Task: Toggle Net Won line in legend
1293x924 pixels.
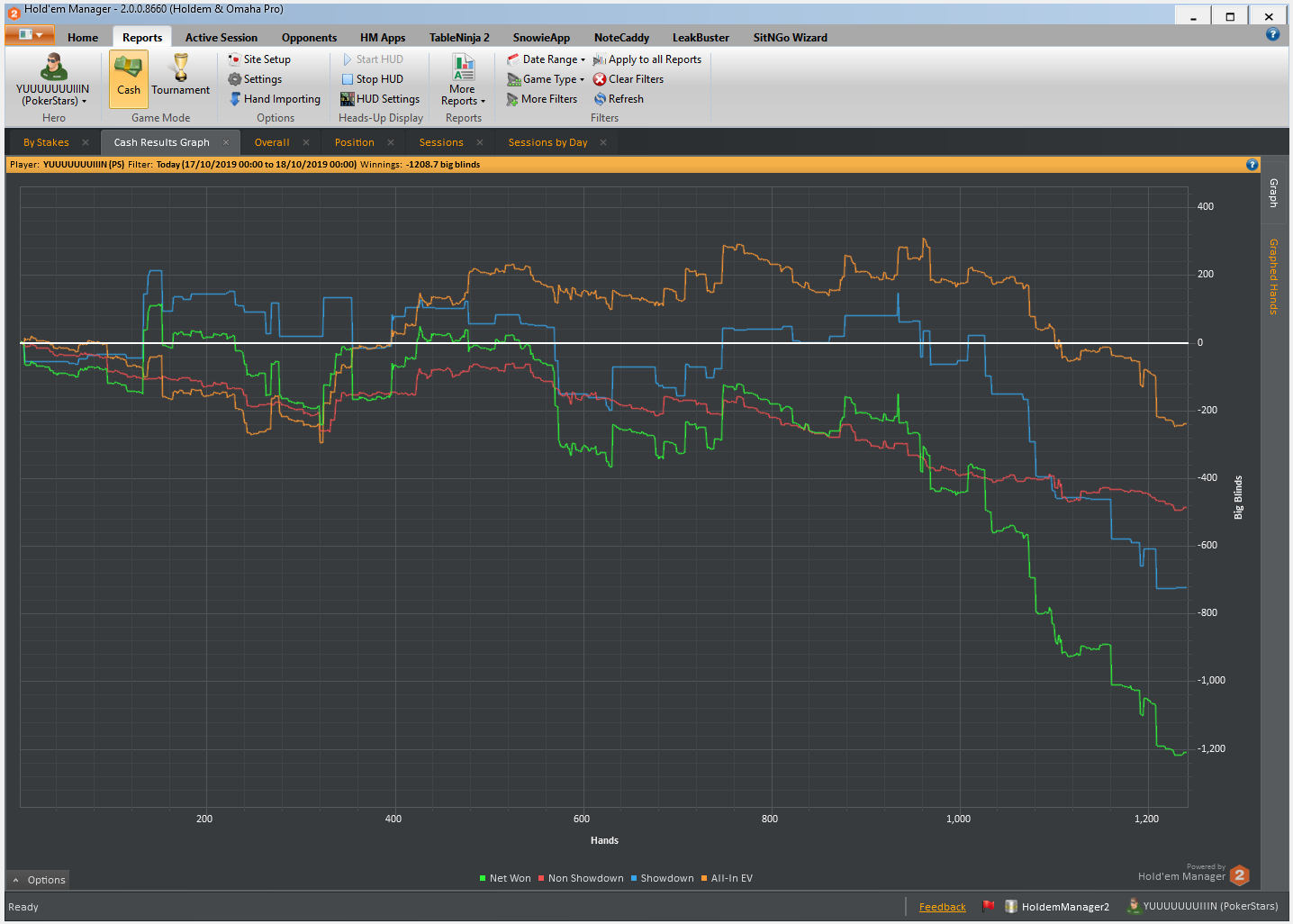Action: tap(505, 878)
